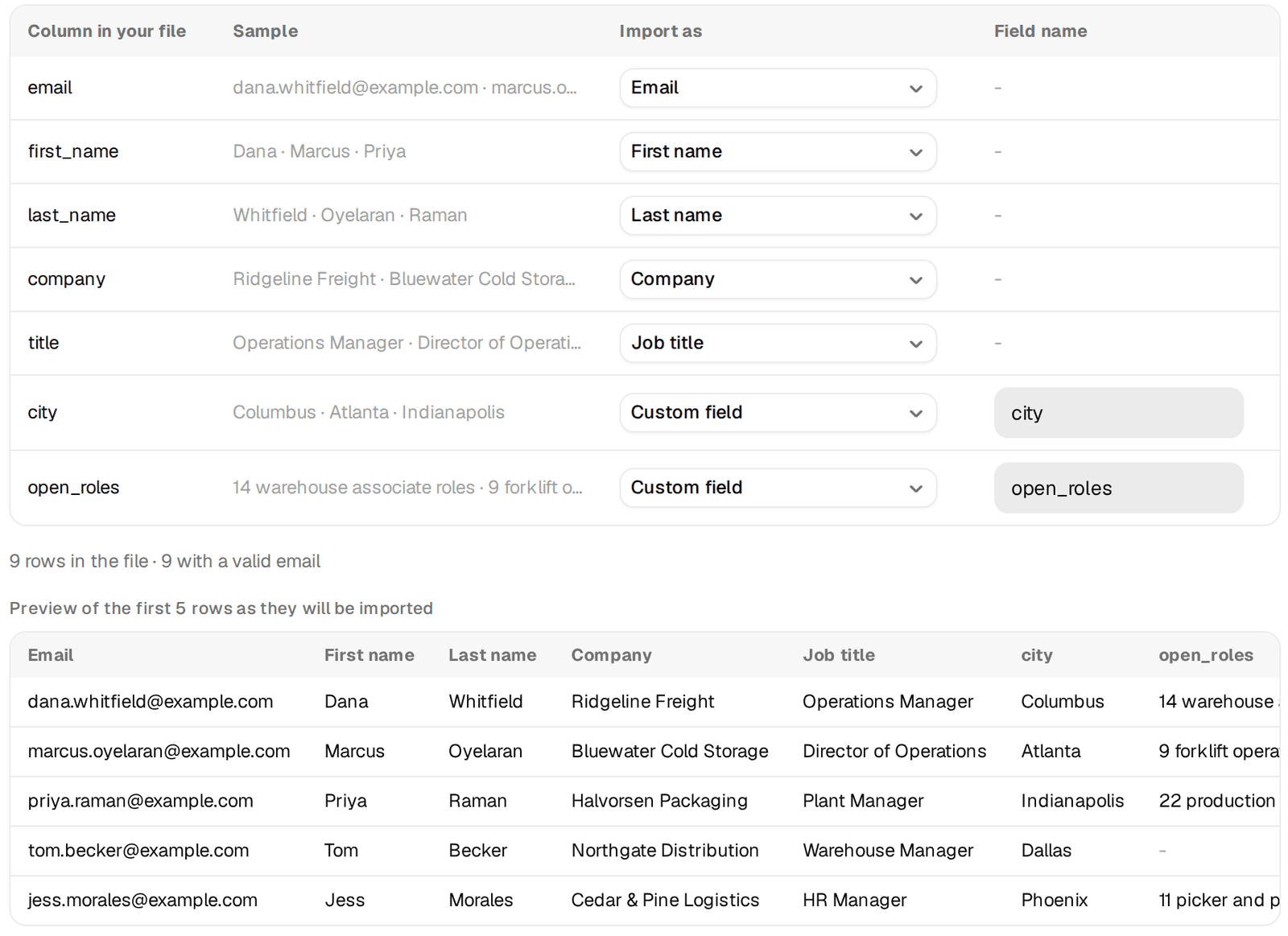Screen dimensions: 1288x936
Task: Open Custom field dropdown for city row
Action: coord(778,412)
